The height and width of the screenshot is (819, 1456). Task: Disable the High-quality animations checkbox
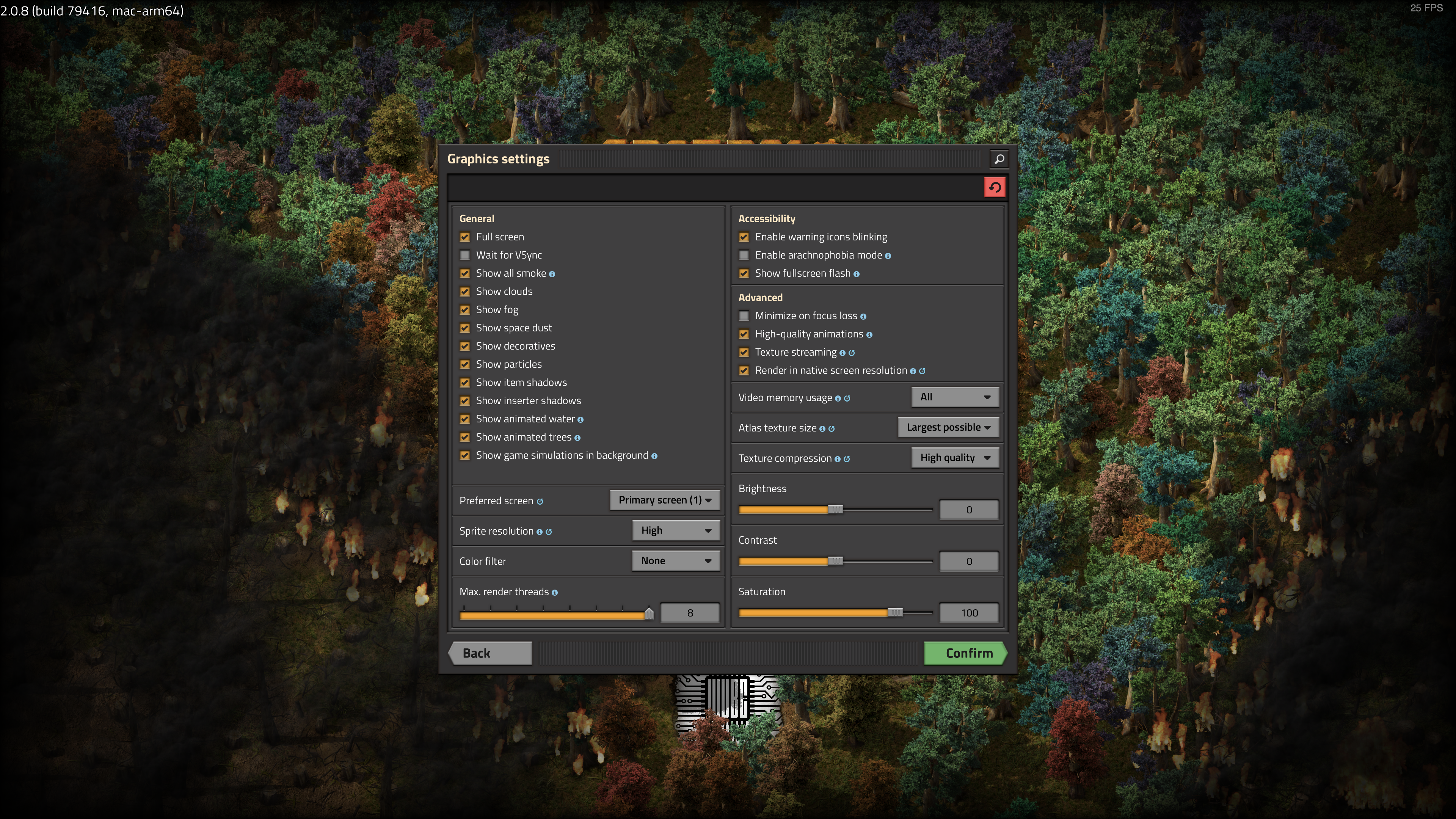[744, 334]
